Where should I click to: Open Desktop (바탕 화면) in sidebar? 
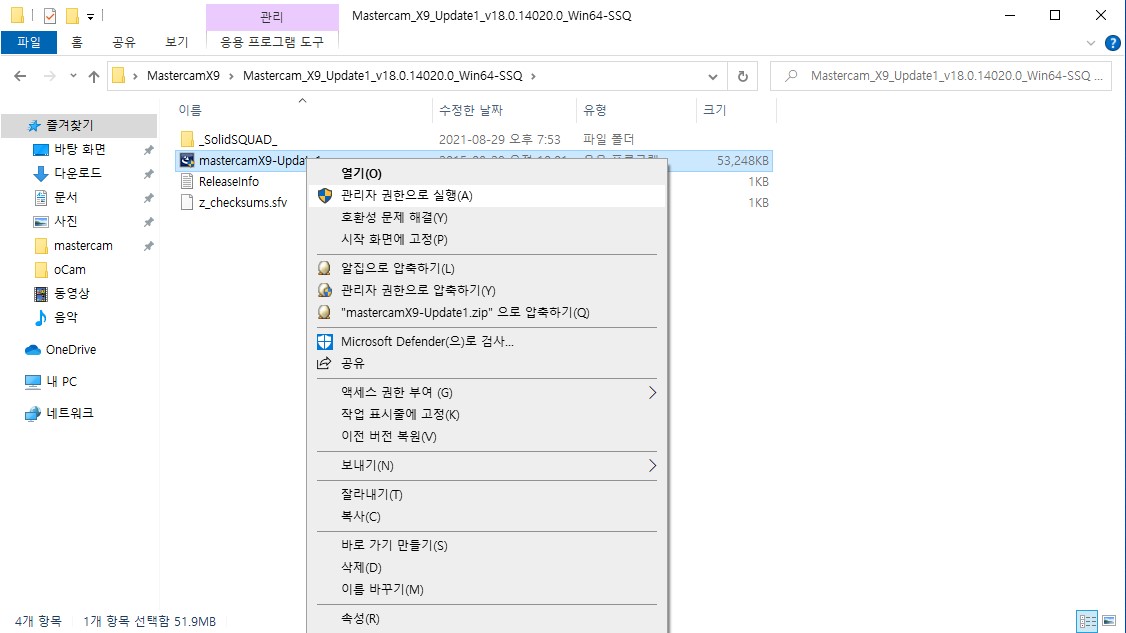(x=80, y=149)
